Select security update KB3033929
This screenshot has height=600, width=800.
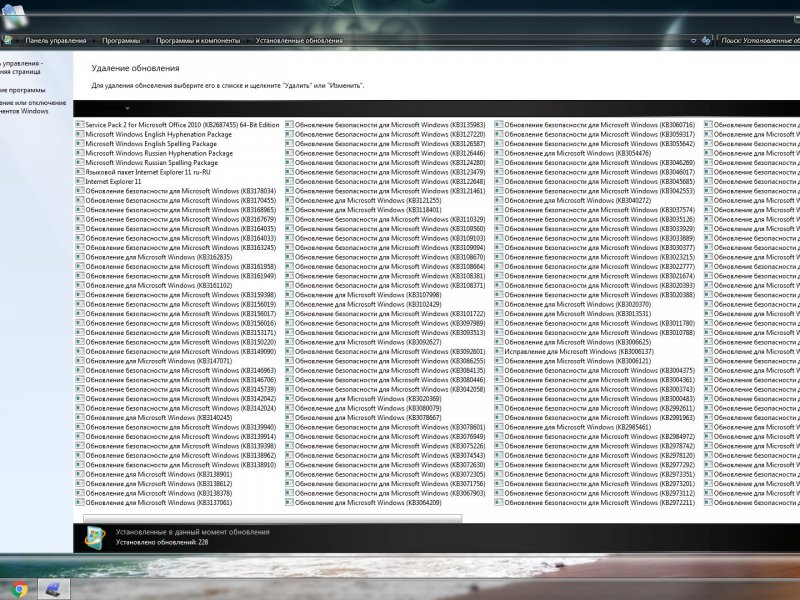pyautogui.click(x=599, y=229)
